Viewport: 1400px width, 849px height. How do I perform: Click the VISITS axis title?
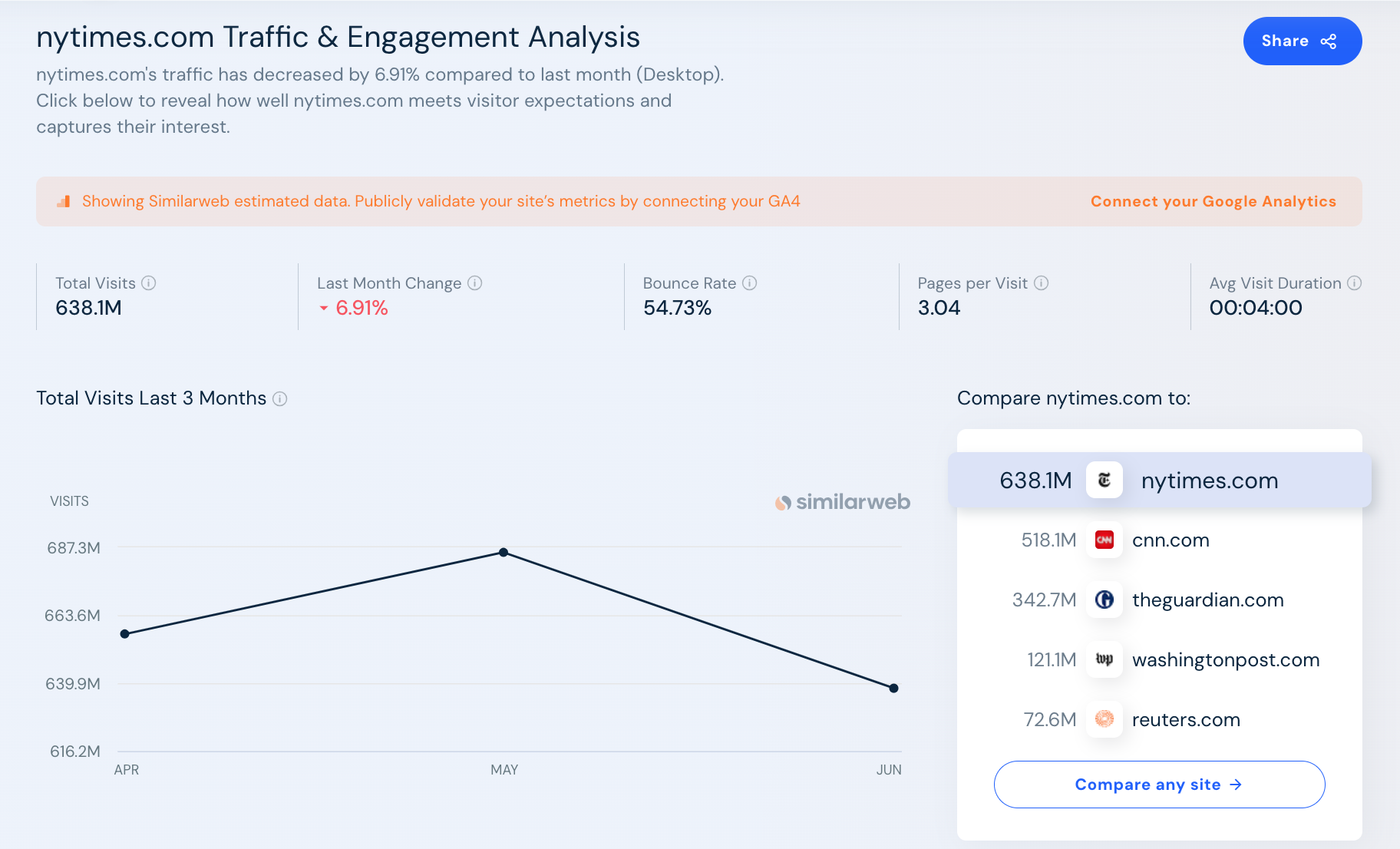coord(69,501)
